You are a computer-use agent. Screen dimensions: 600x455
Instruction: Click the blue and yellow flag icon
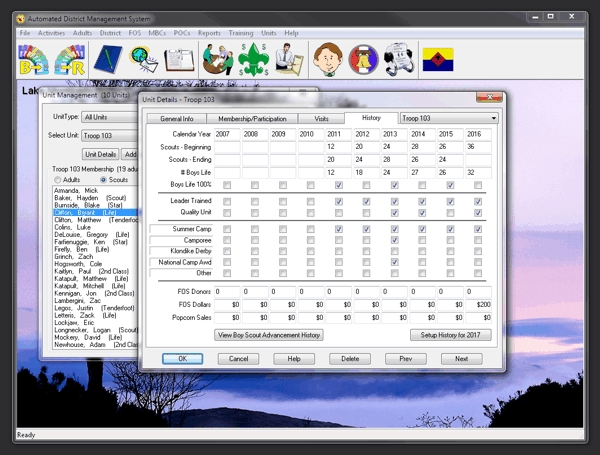(438, 60)
